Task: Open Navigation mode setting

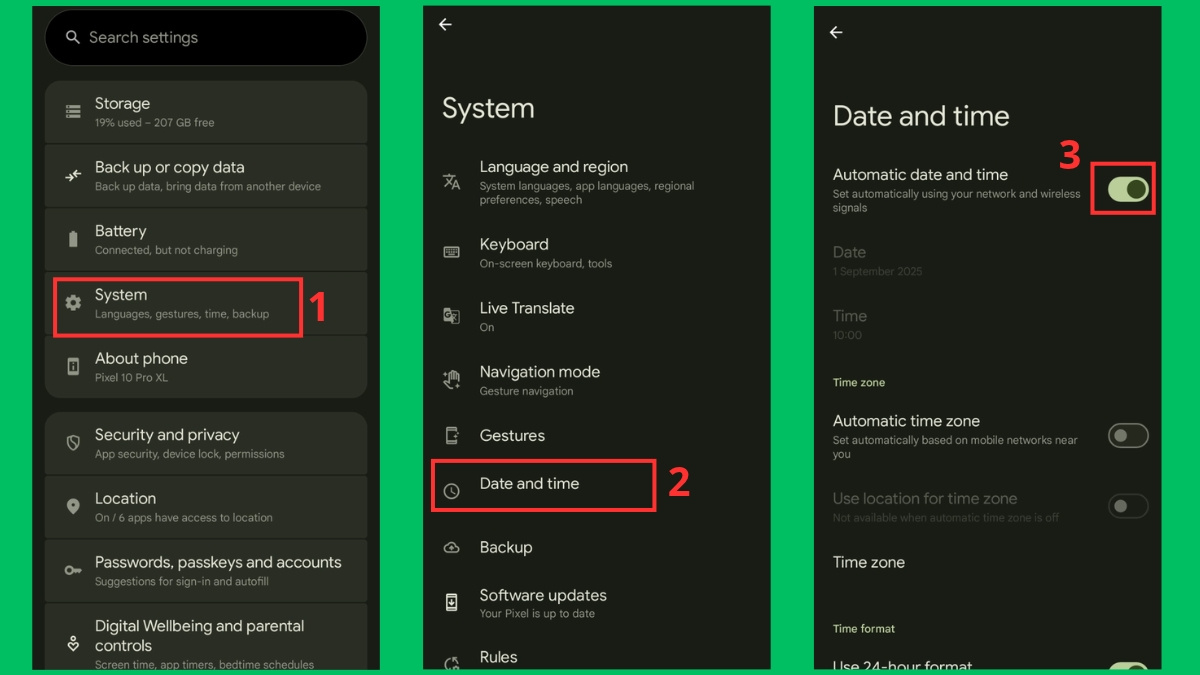Action: (597, 380)
